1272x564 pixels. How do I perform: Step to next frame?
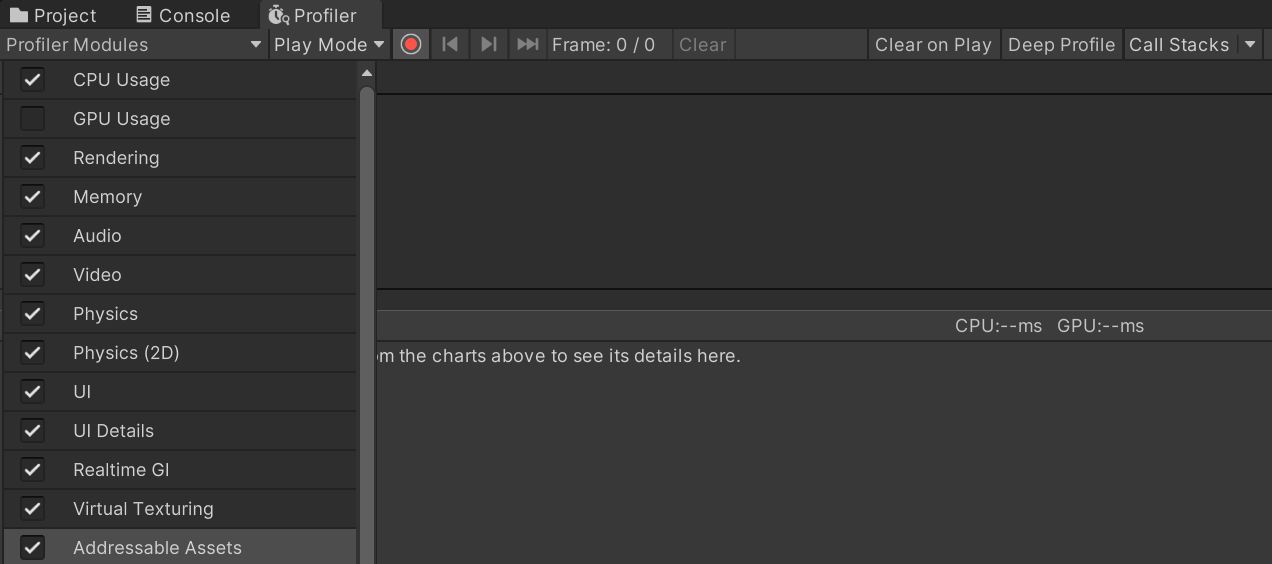488,45
